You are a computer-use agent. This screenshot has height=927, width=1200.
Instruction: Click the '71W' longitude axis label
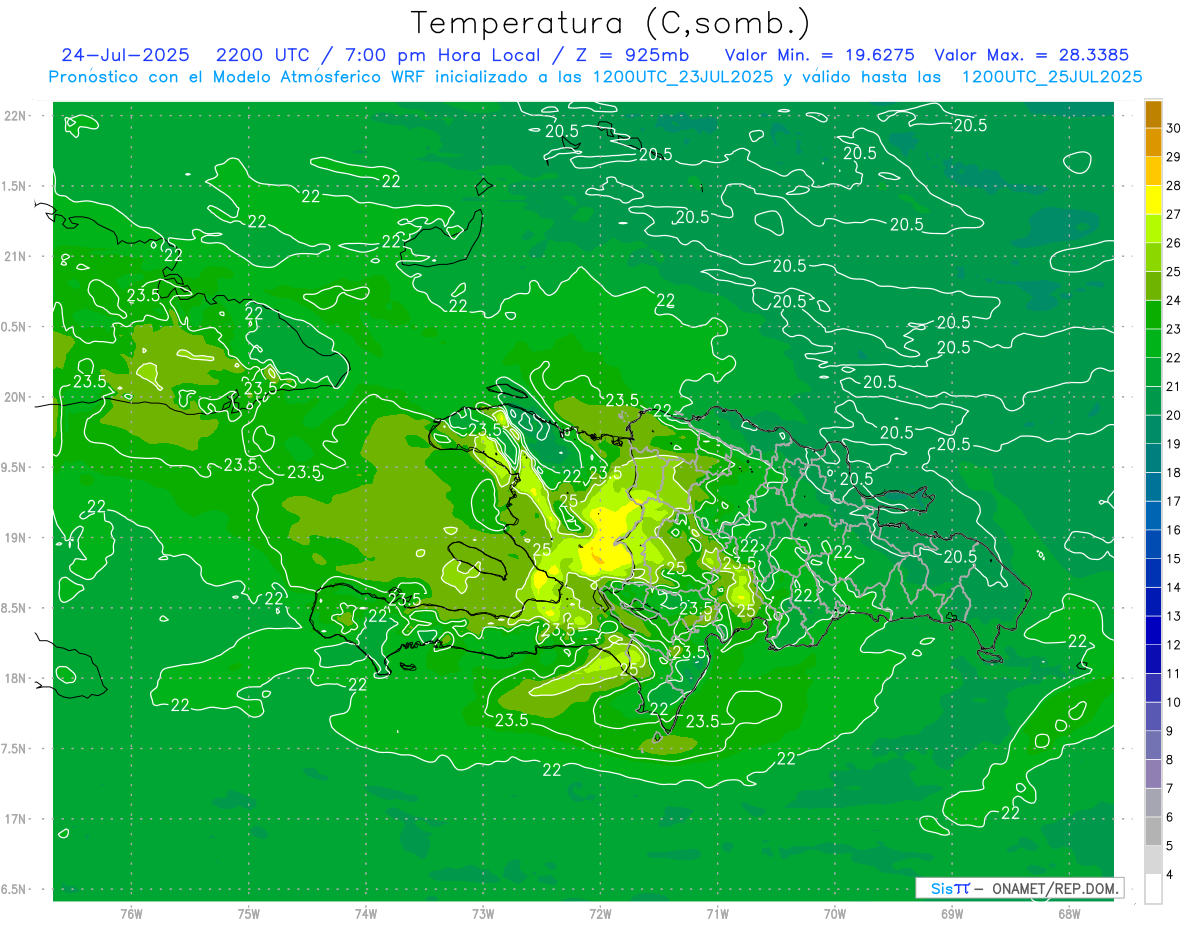click(x=717, y=913)
